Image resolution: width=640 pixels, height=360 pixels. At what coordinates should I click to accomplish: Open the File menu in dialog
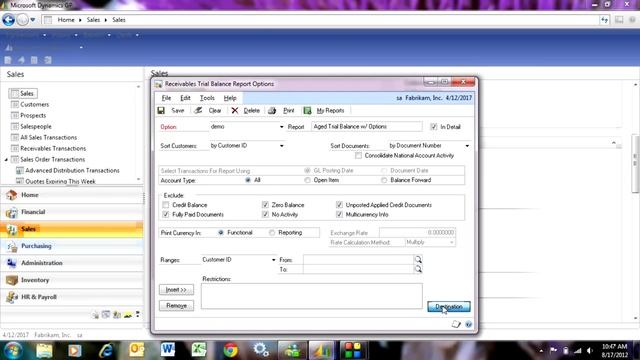click(167, 98)
